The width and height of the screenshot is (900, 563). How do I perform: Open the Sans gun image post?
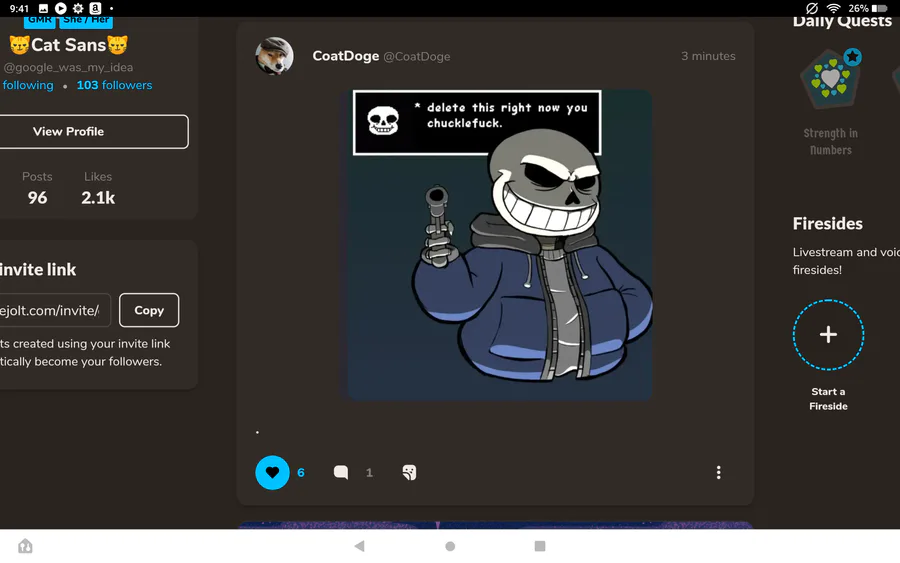[x=499, y=245]
